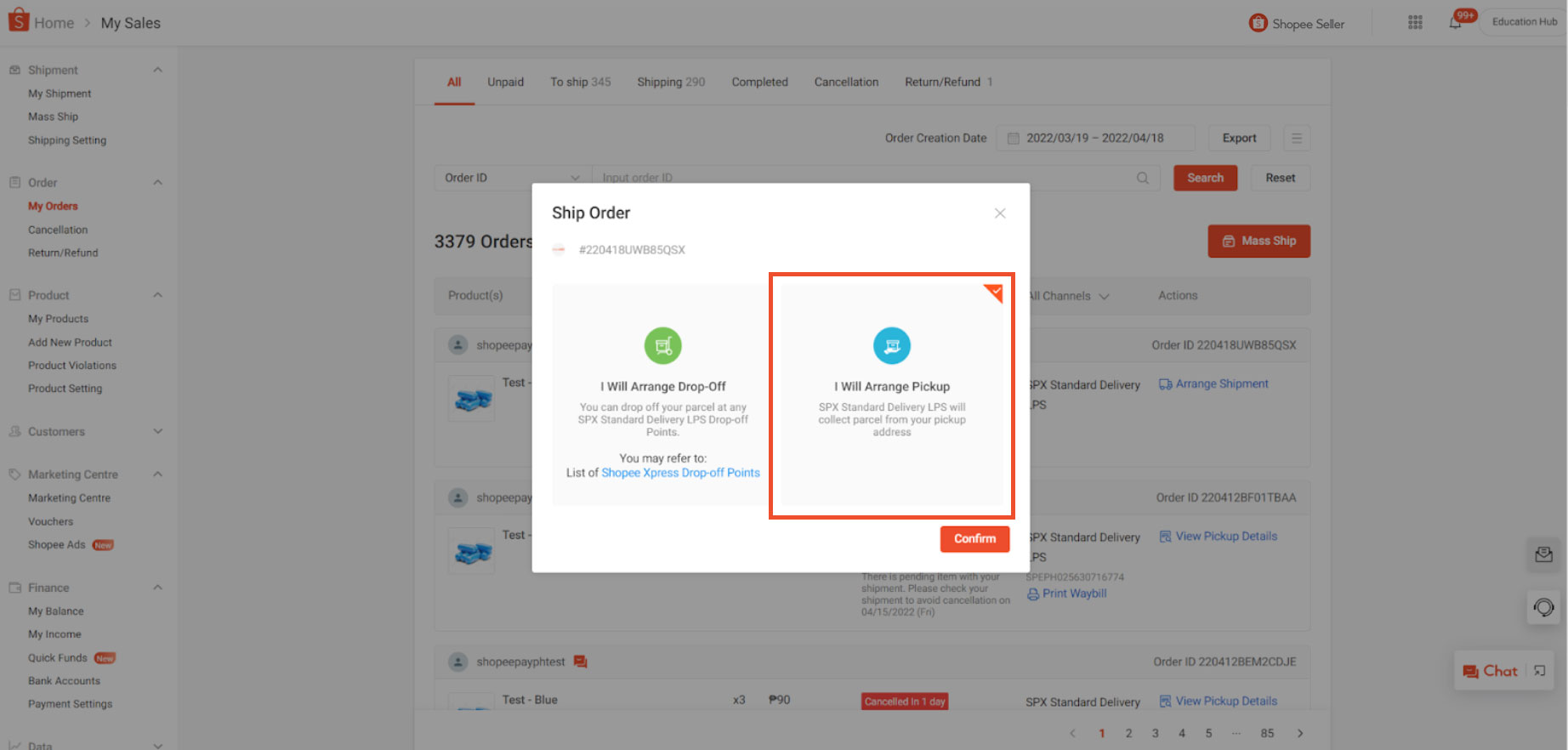
Task: Click the Shopee logo icon
Action: [18, 20]
